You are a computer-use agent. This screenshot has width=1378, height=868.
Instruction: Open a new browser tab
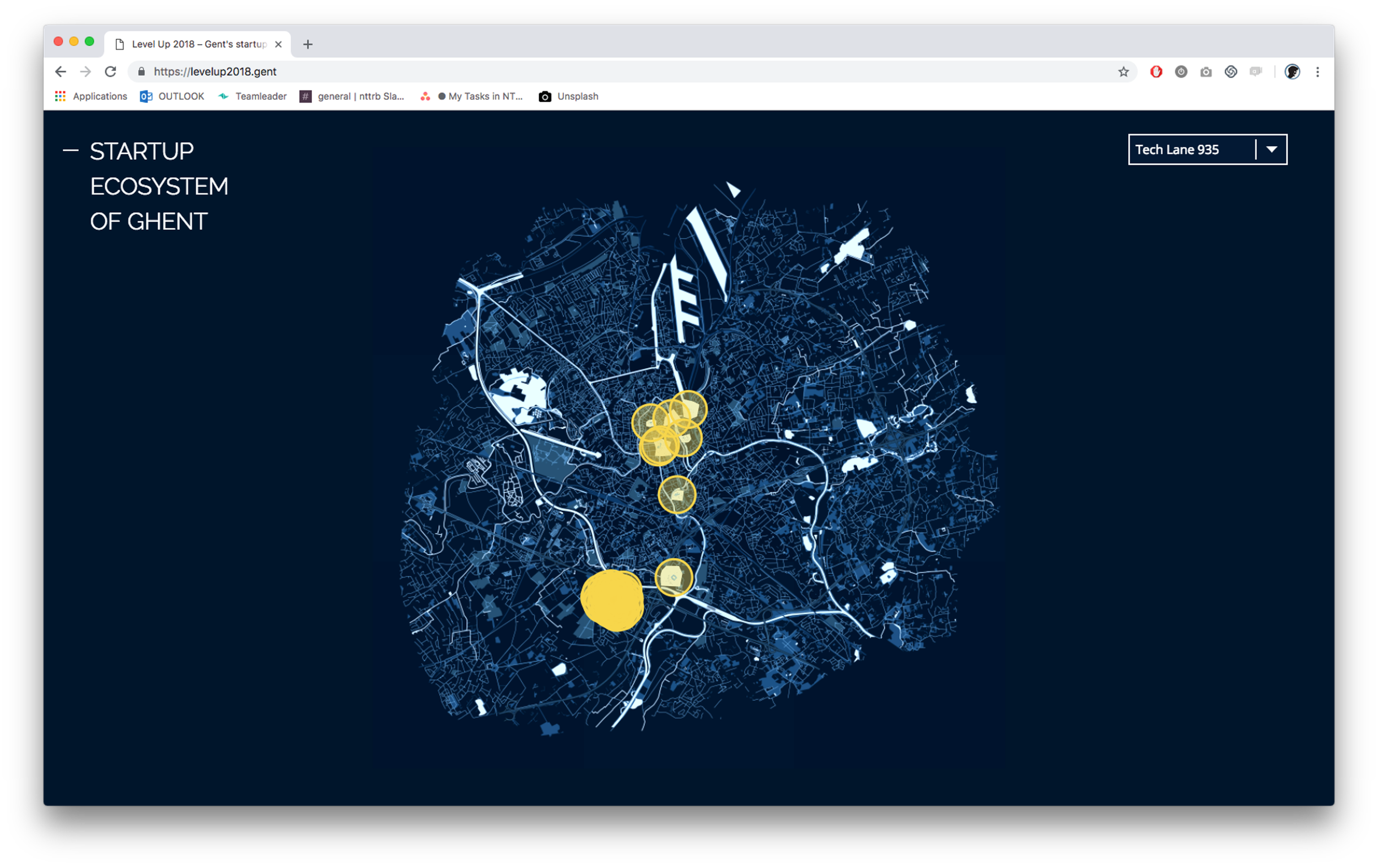pos(308,44)
